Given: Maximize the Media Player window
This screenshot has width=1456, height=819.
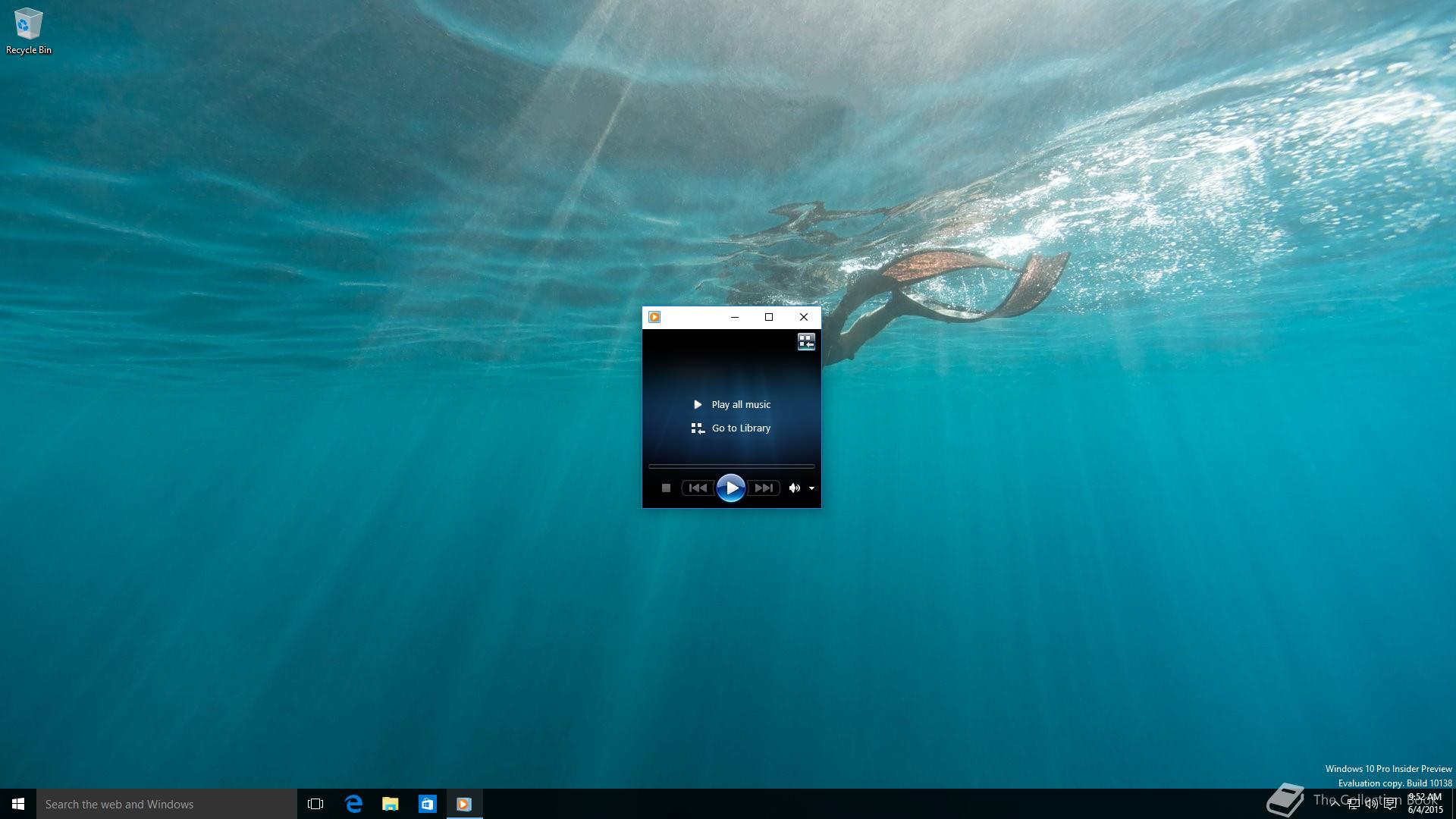Looking at the screenshot, I should tap(769, 317).
